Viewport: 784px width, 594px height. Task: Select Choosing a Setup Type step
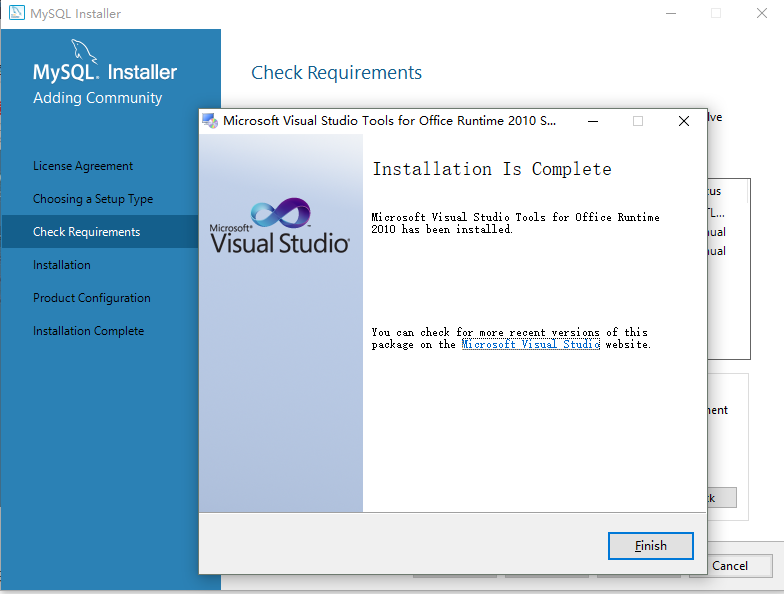(93, 199)
